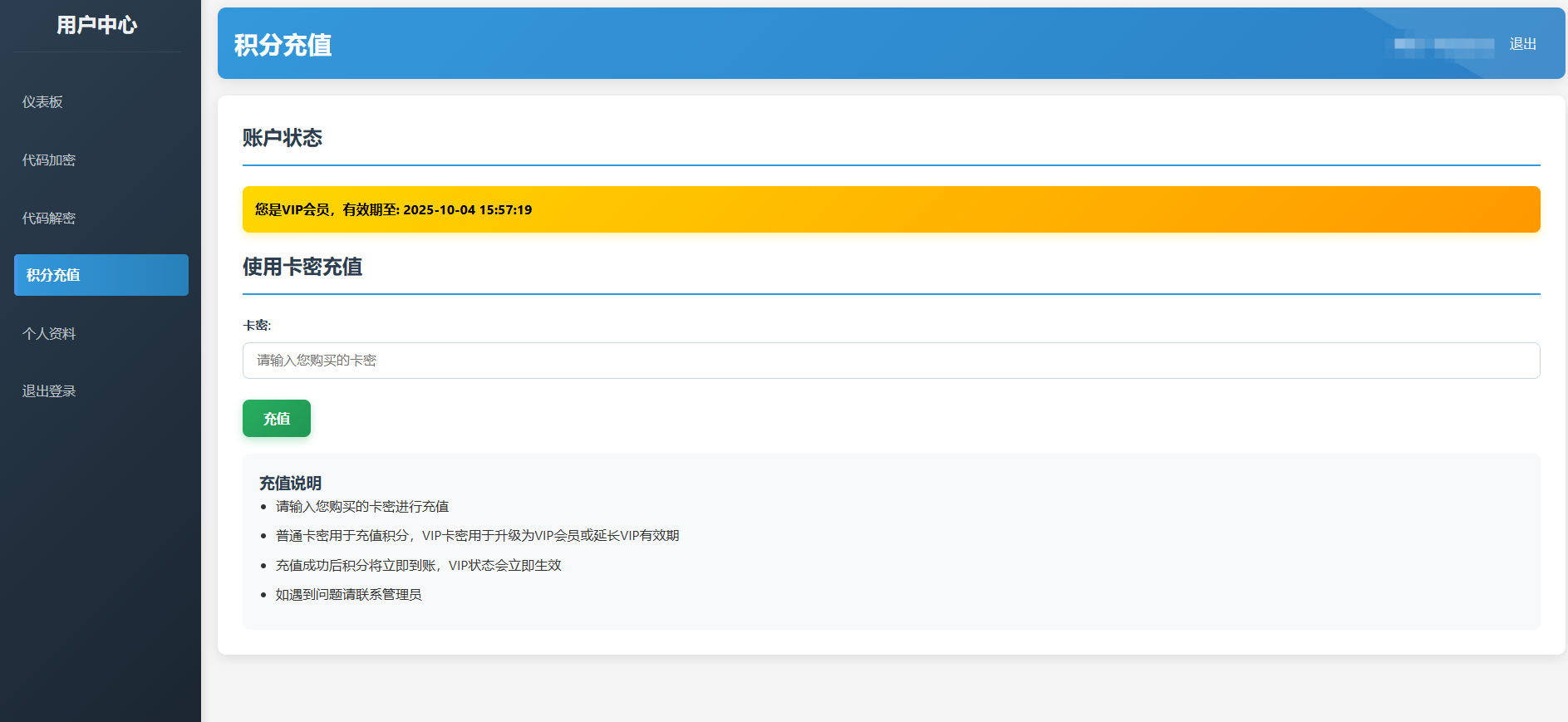Click the 用户中心 sidebar title

point(96,25)
